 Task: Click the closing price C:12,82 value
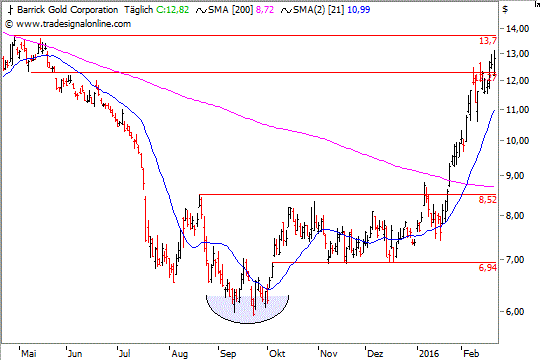(173, 10)
